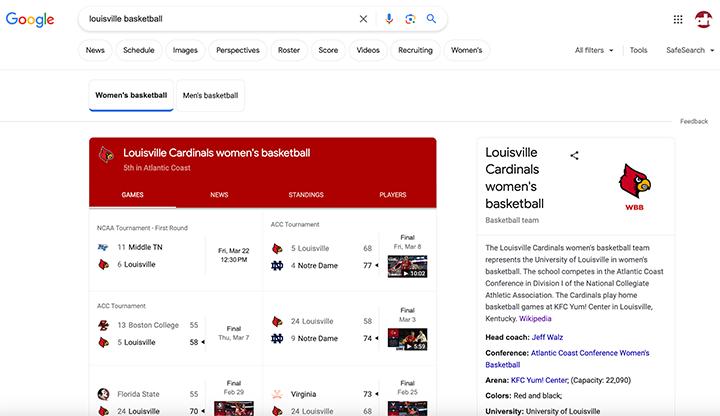Screen dimensions: 720x416
Task: Select the Videos filter chip
Action: click(x=368, y=50)
